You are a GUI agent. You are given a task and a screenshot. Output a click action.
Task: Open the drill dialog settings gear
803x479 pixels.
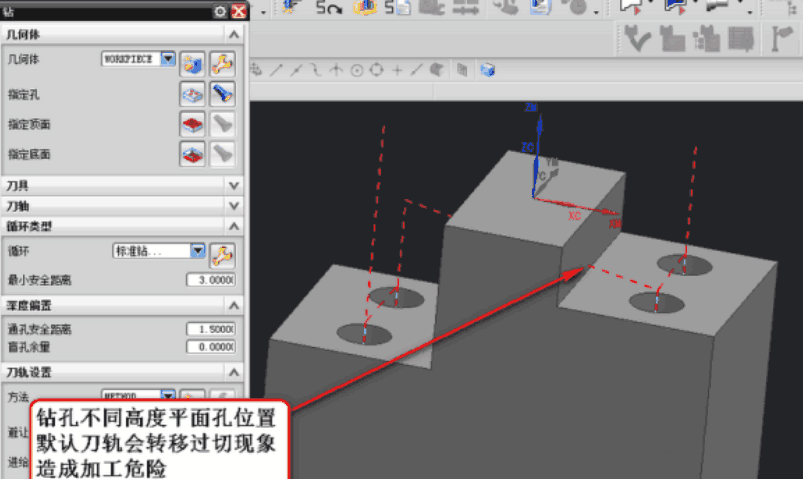[x=220, y=11]
